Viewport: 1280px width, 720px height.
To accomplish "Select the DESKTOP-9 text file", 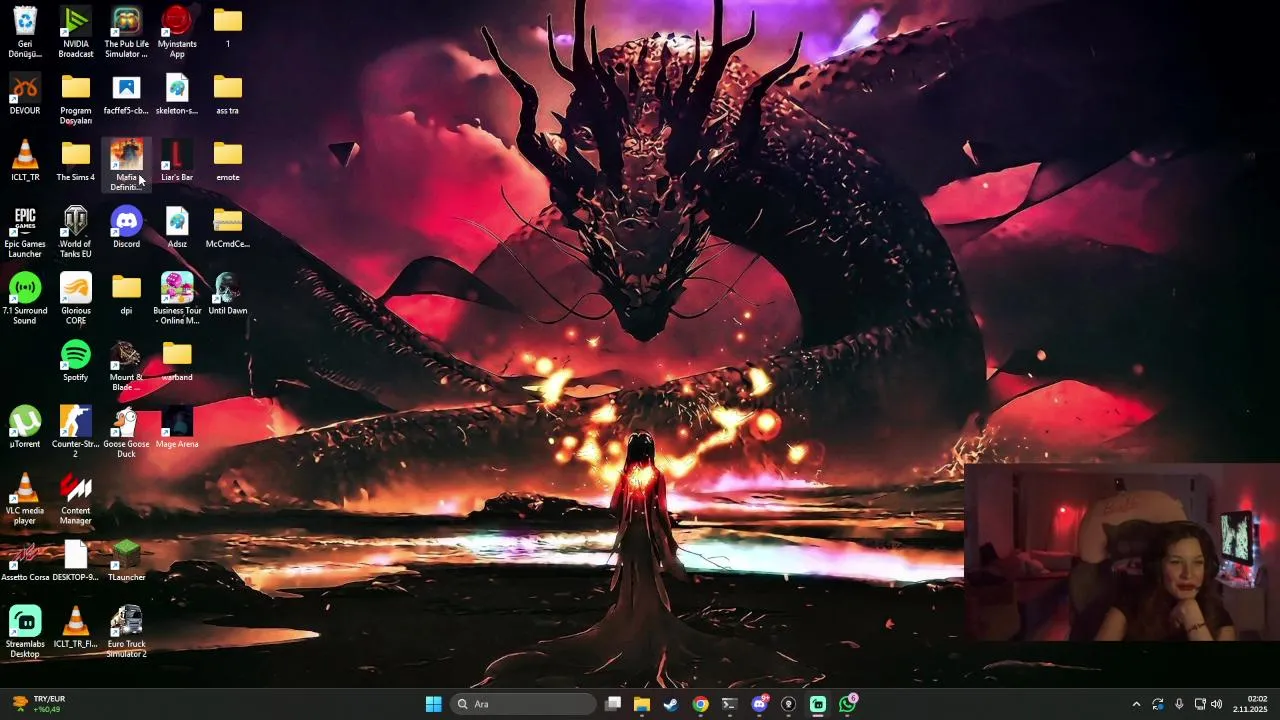I will (x=76, y=560).
